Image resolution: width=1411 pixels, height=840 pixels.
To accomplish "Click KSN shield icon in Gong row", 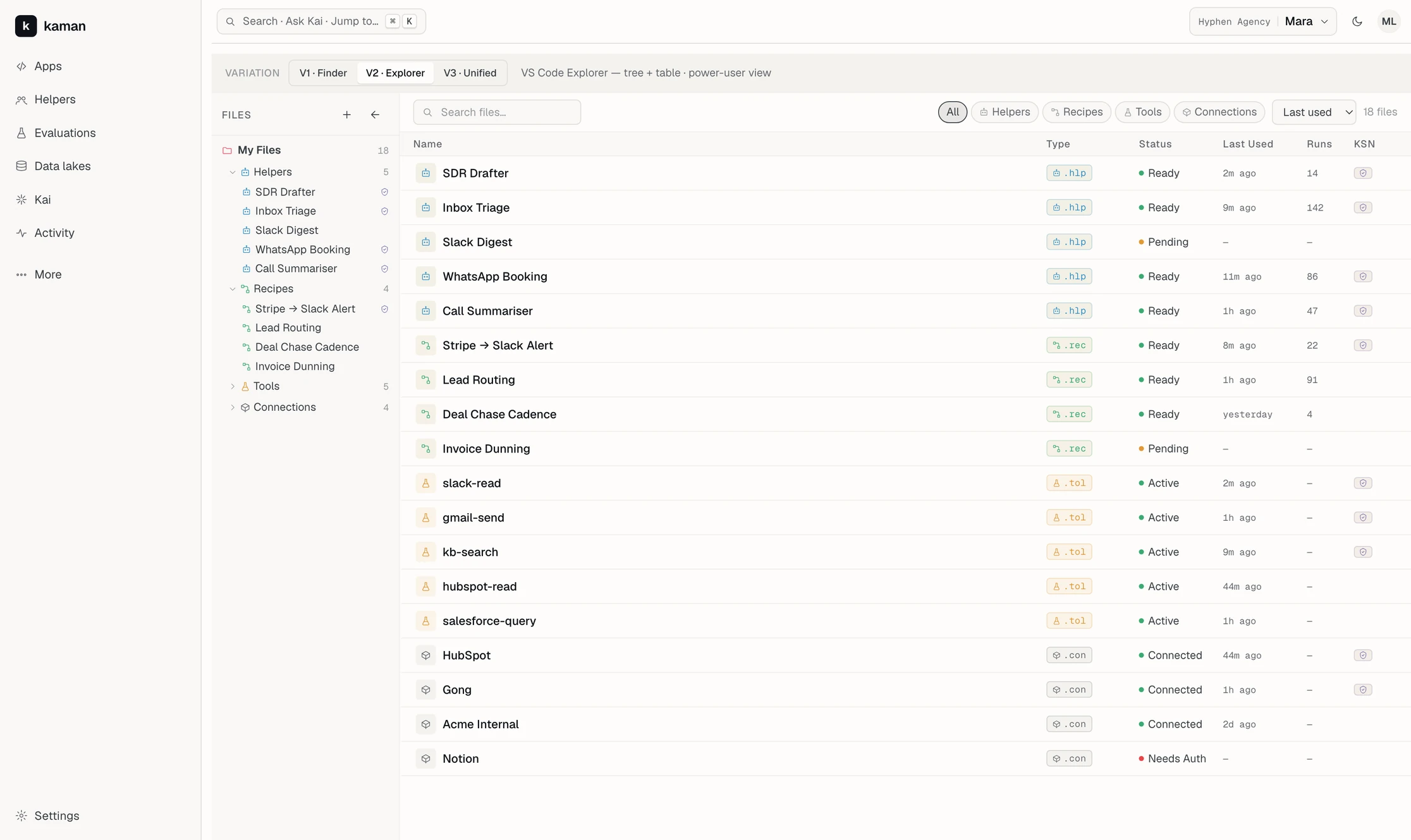I will pos(1362,690).
